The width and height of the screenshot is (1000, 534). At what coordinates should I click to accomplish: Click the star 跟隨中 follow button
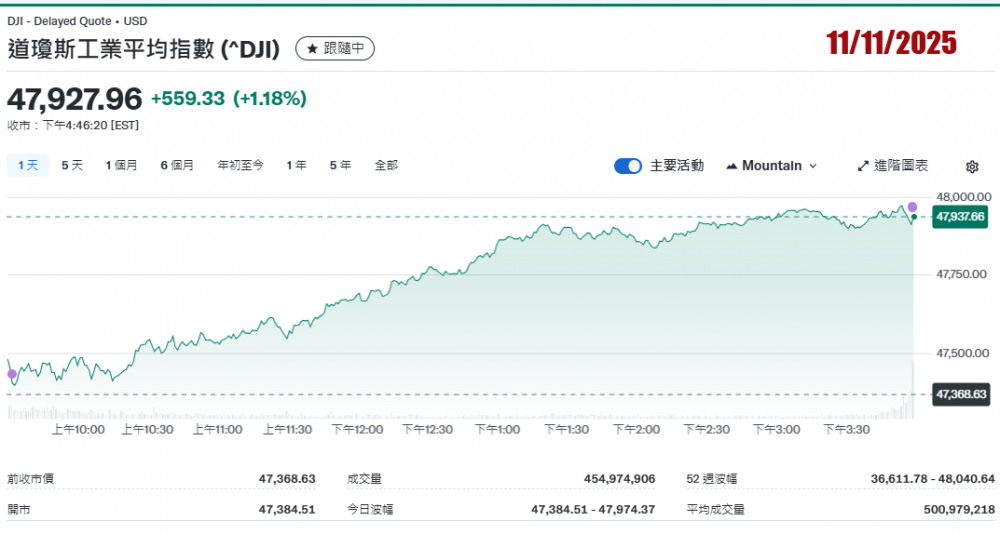(x=335, y=48)
